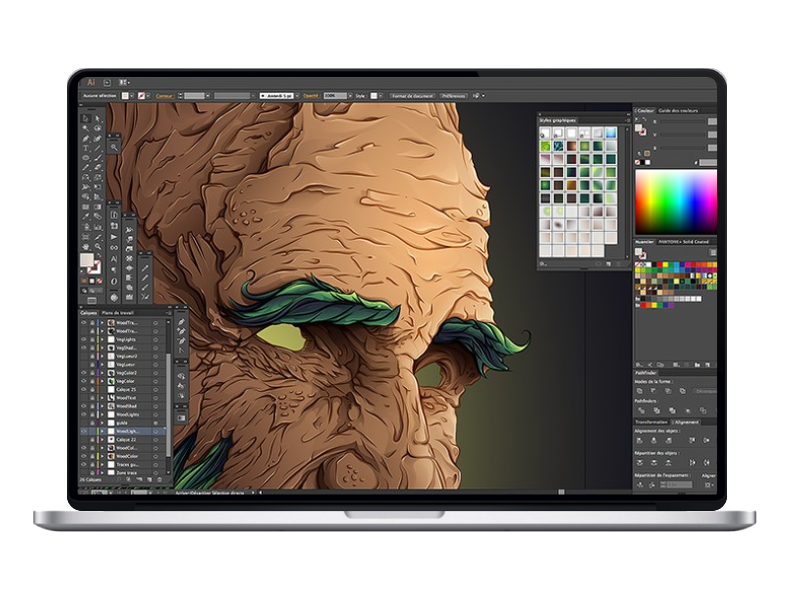The image size is (800, 600).
Task: Select the Lasso tool
Action: pos(97,129)
